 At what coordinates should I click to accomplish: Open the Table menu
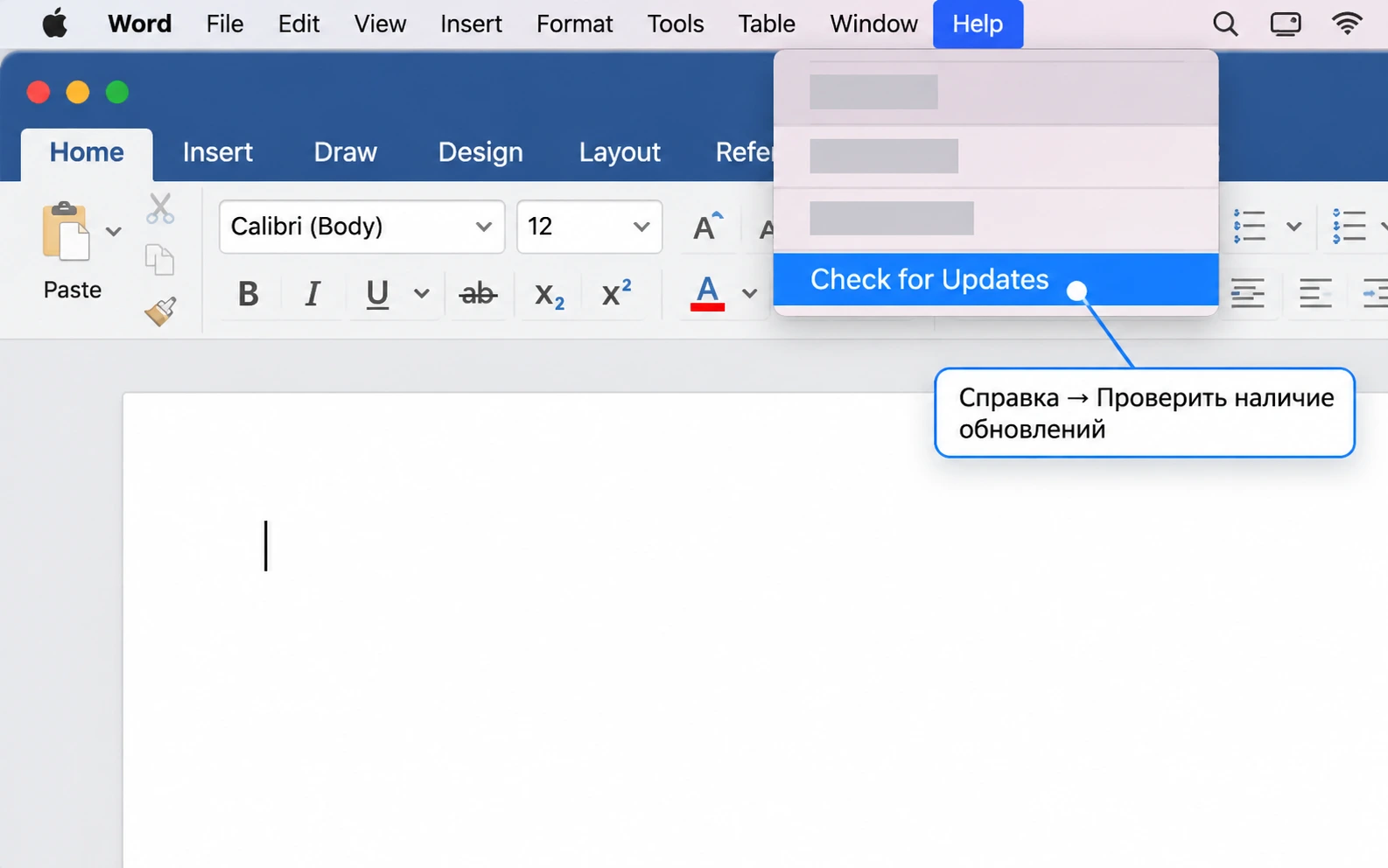click(x=767, y=24)
